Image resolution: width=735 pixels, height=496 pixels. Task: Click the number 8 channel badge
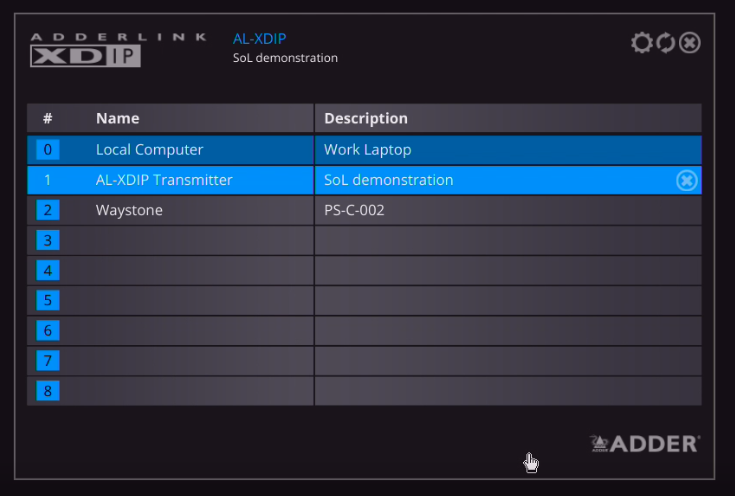pyautogui.click(x=47, y=391)
